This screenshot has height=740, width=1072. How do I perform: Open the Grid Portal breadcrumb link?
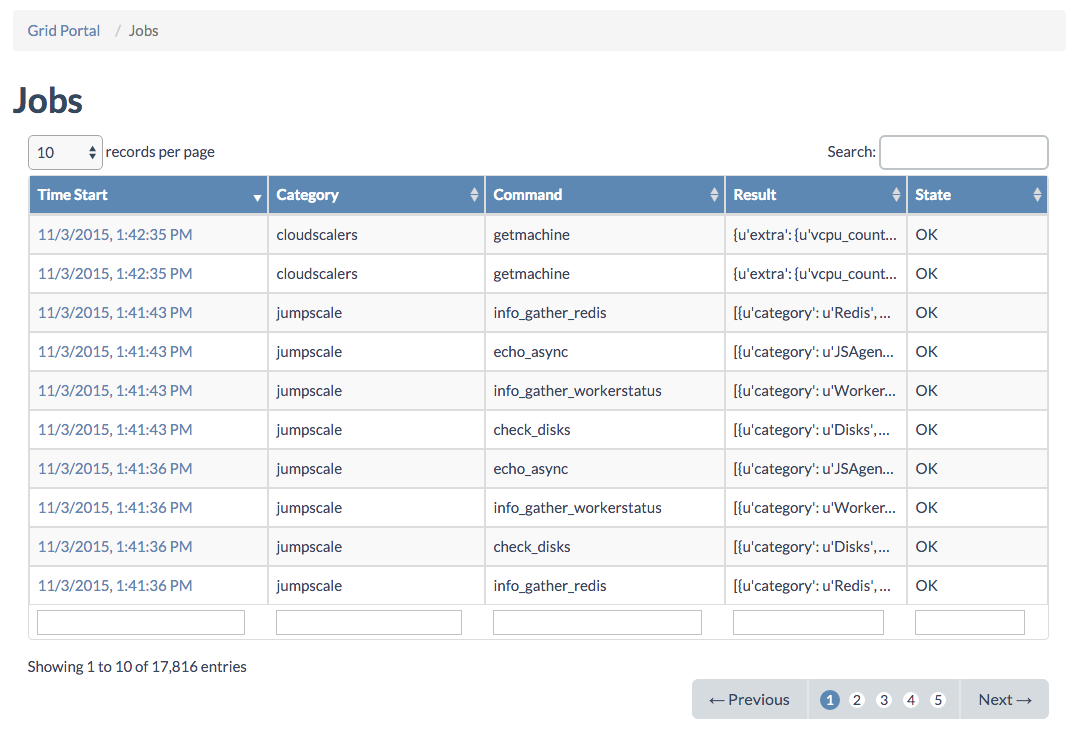click(x=64, y=31)
